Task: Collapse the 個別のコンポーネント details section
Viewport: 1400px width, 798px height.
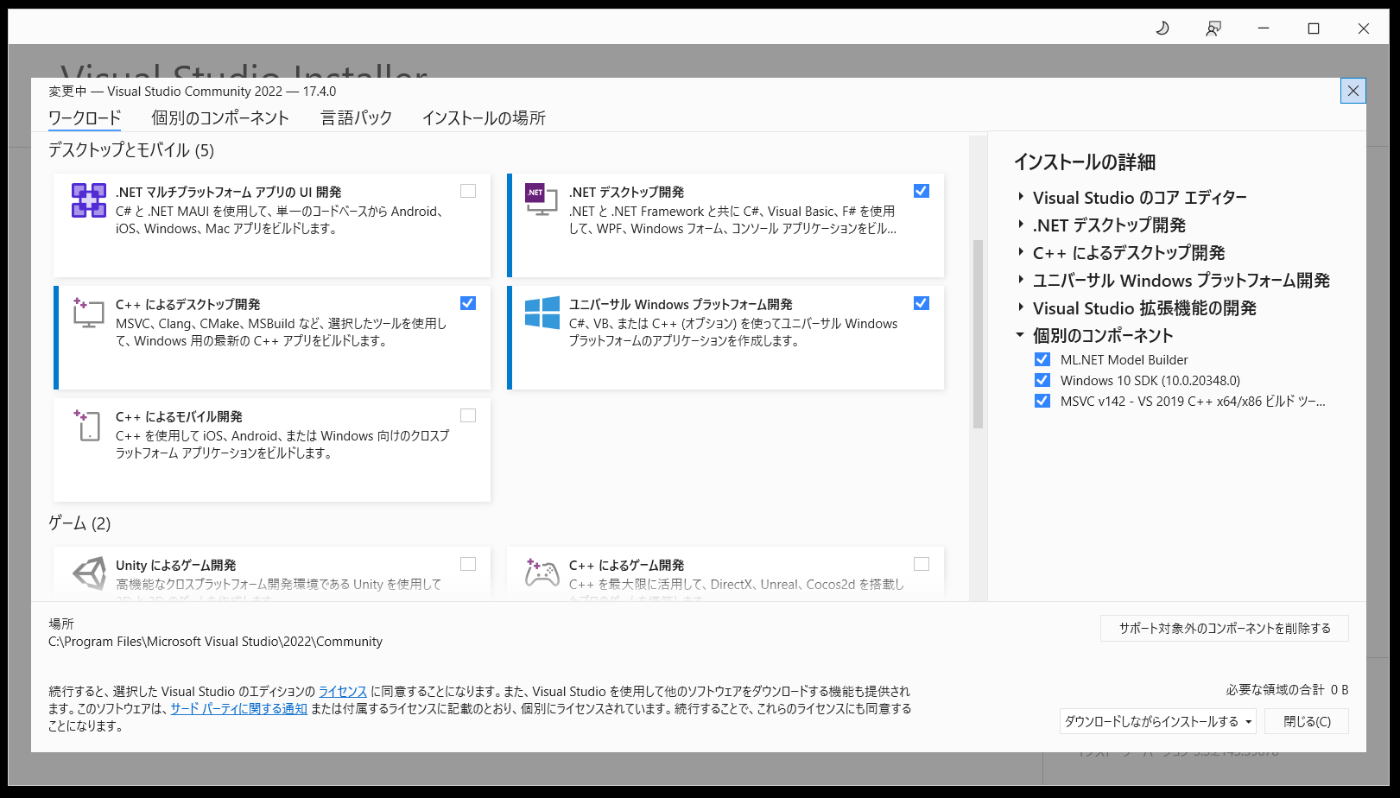Action: coord(1021,336)
